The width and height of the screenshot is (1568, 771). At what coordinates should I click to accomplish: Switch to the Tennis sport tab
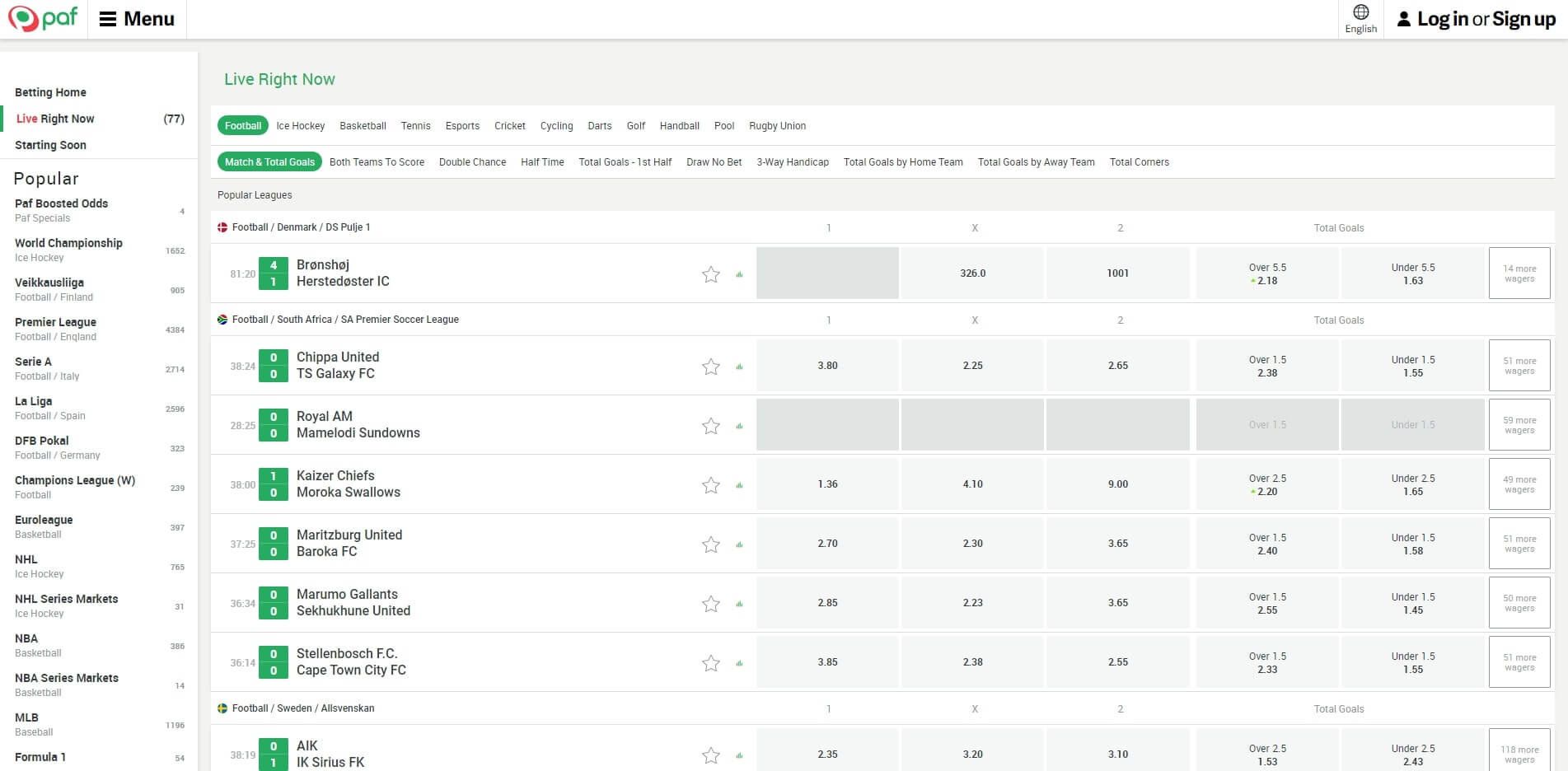tap(415, 126)
